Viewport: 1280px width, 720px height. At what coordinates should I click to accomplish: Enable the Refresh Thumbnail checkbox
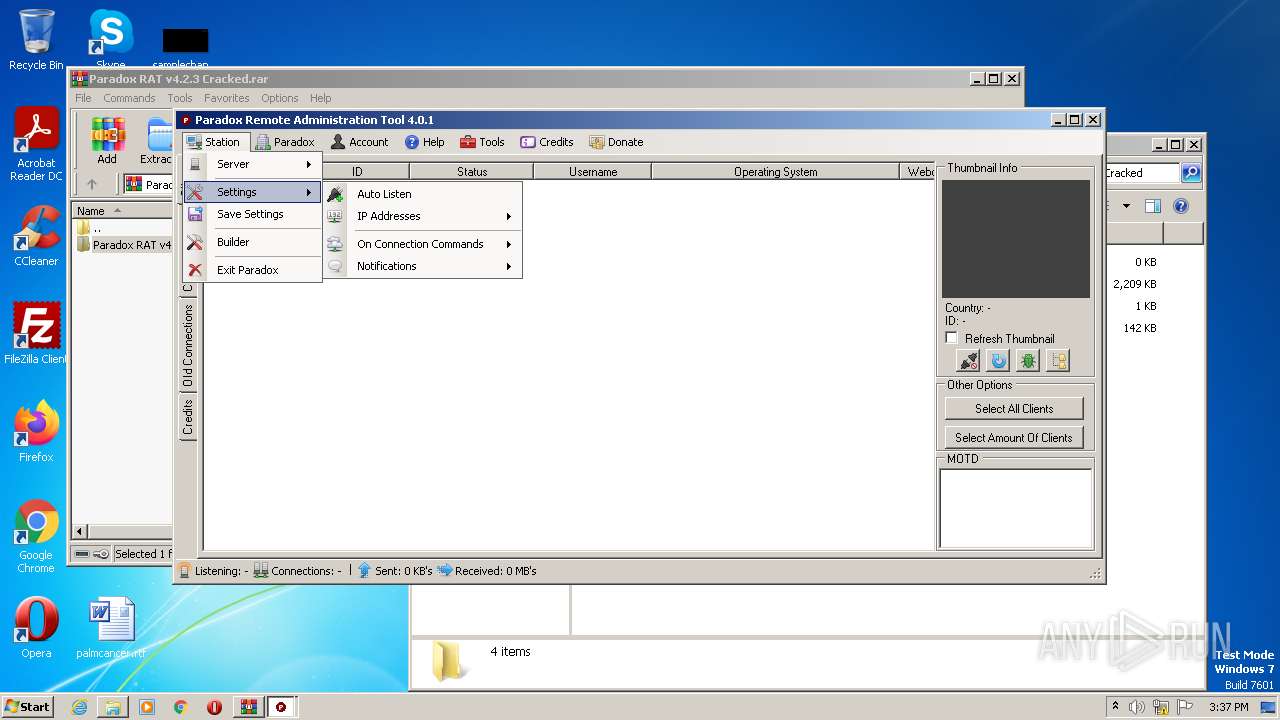coord(952,339)
